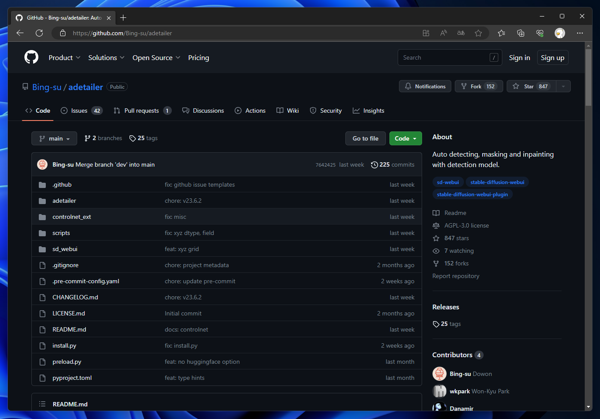
Task: Switch to the Pull requests tab
Action: (x=142, y=111)
